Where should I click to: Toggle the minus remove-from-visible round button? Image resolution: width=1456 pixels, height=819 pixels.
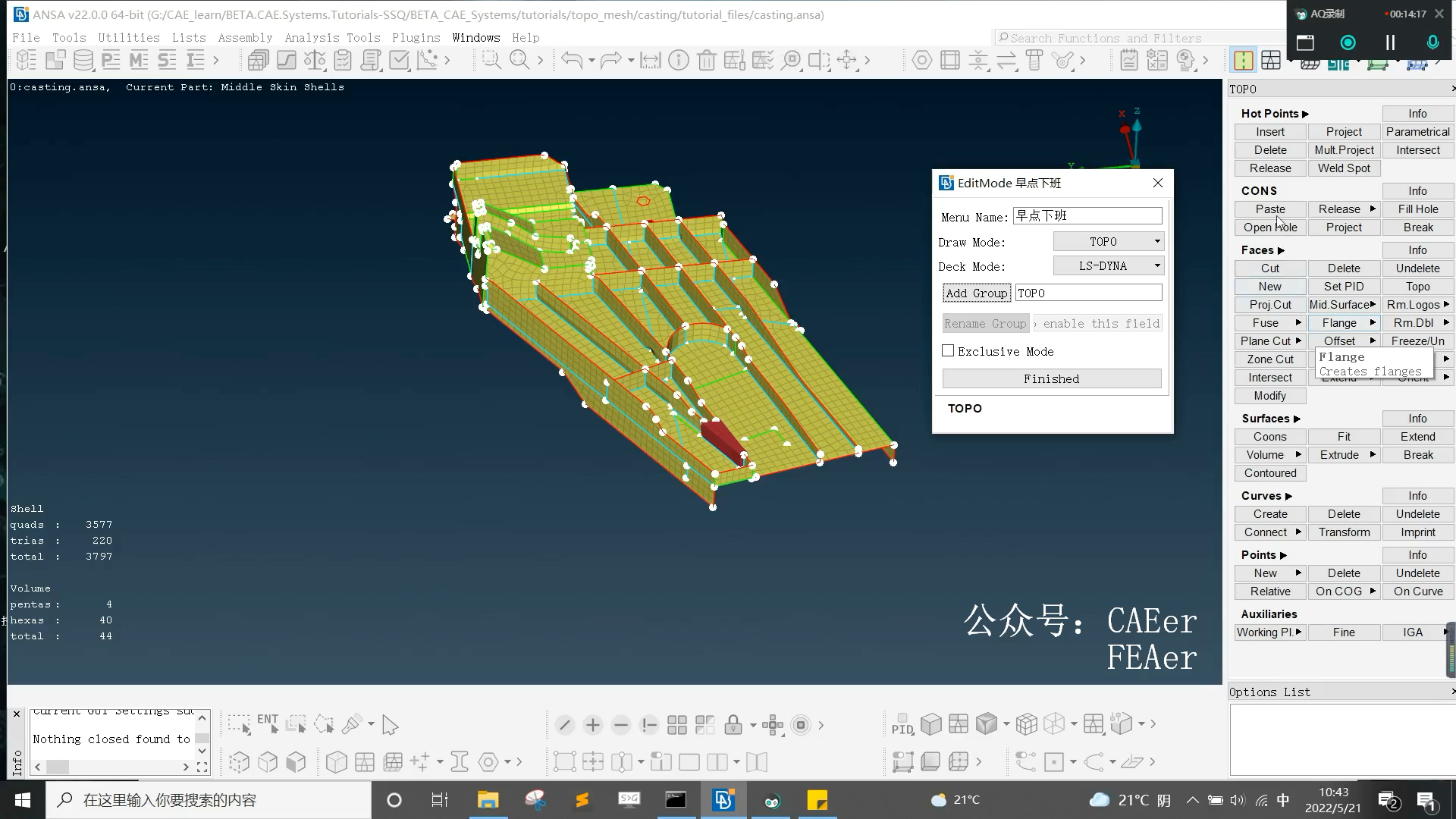click(x=620, y=725)
